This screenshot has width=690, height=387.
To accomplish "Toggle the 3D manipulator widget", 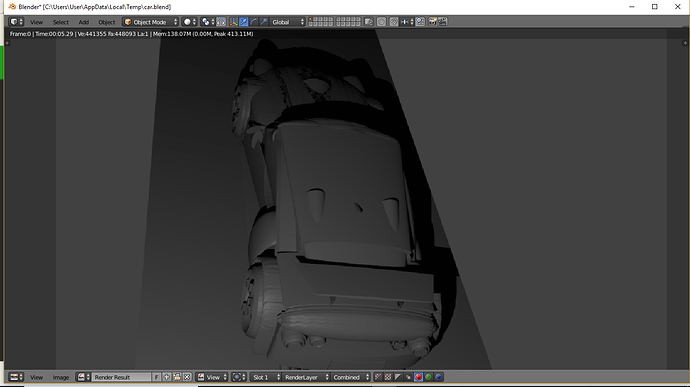I will (x=233, y=22).
